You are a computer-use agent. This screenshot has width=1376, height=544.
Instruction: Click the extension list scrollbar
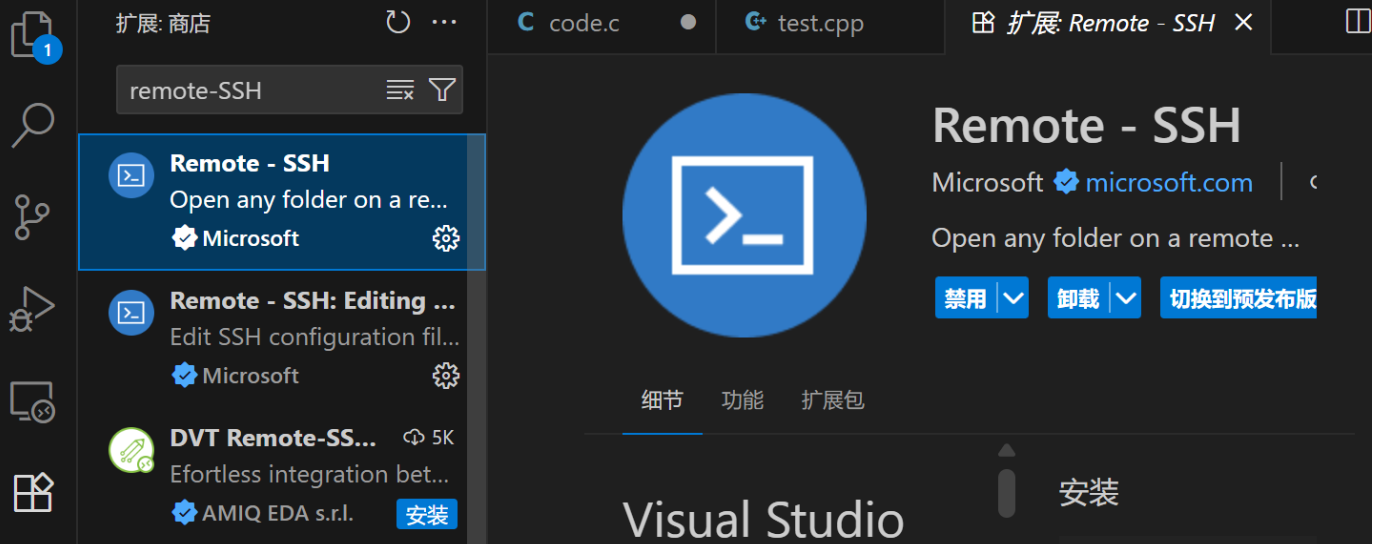[x=478, y=340]
